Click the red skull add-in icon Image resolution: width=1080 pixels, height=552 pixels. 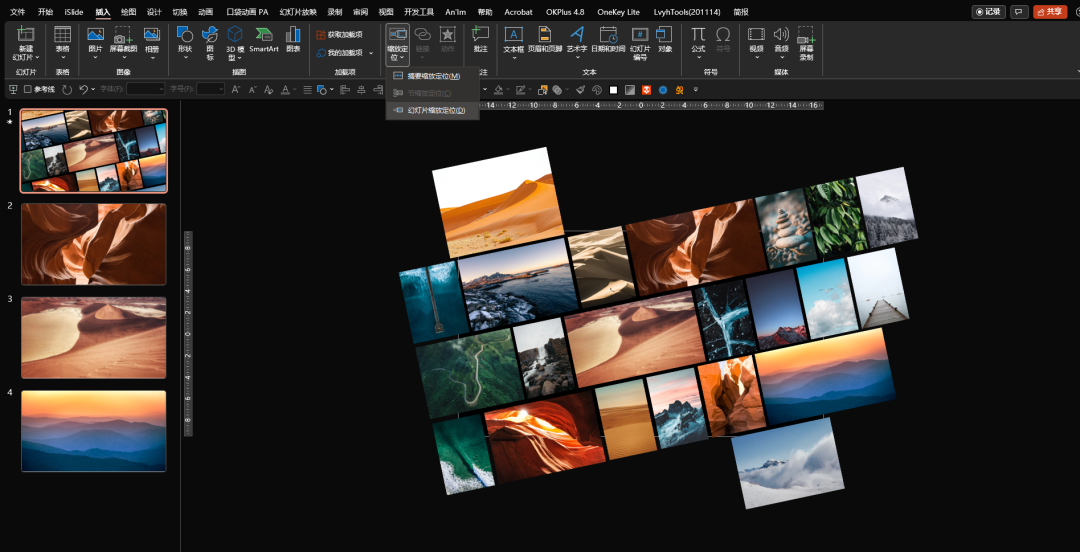[x=646, y=90]
